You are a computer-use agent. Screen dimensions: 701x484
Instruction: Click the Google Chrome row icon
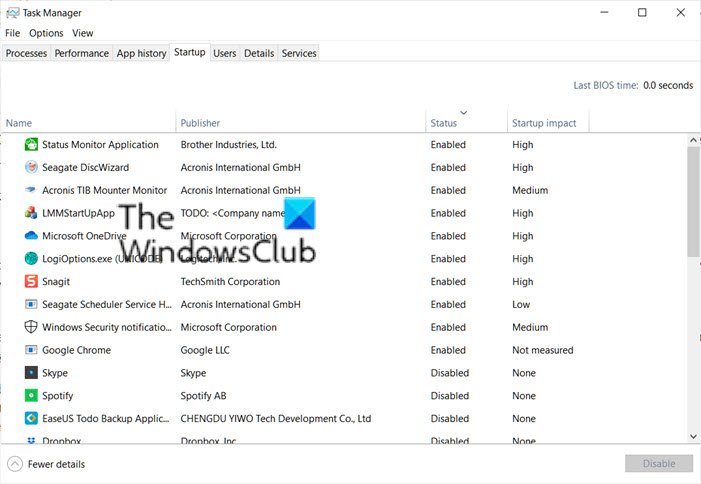tap(31, 350)
